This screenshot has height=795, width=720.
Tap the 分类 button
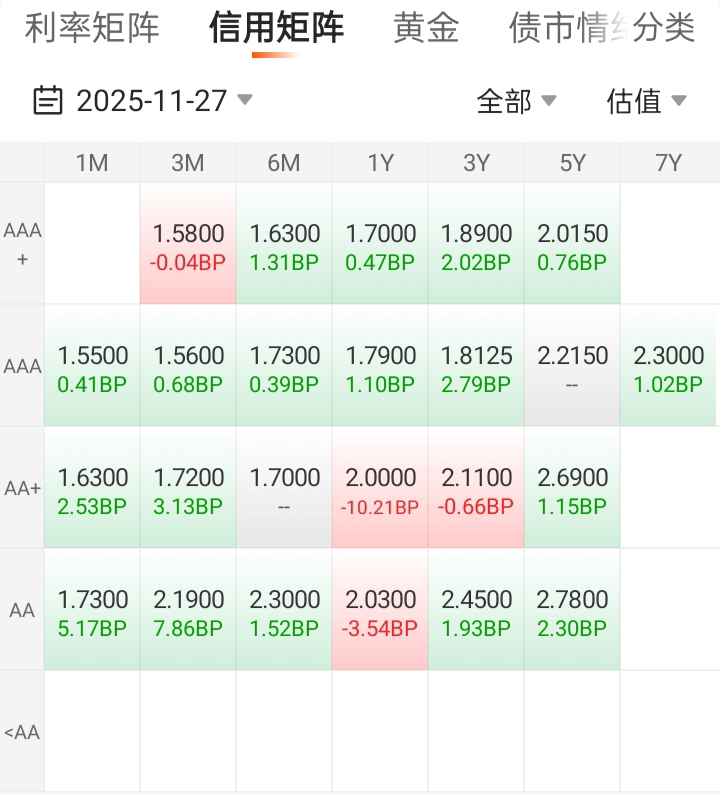click(664, 28)
